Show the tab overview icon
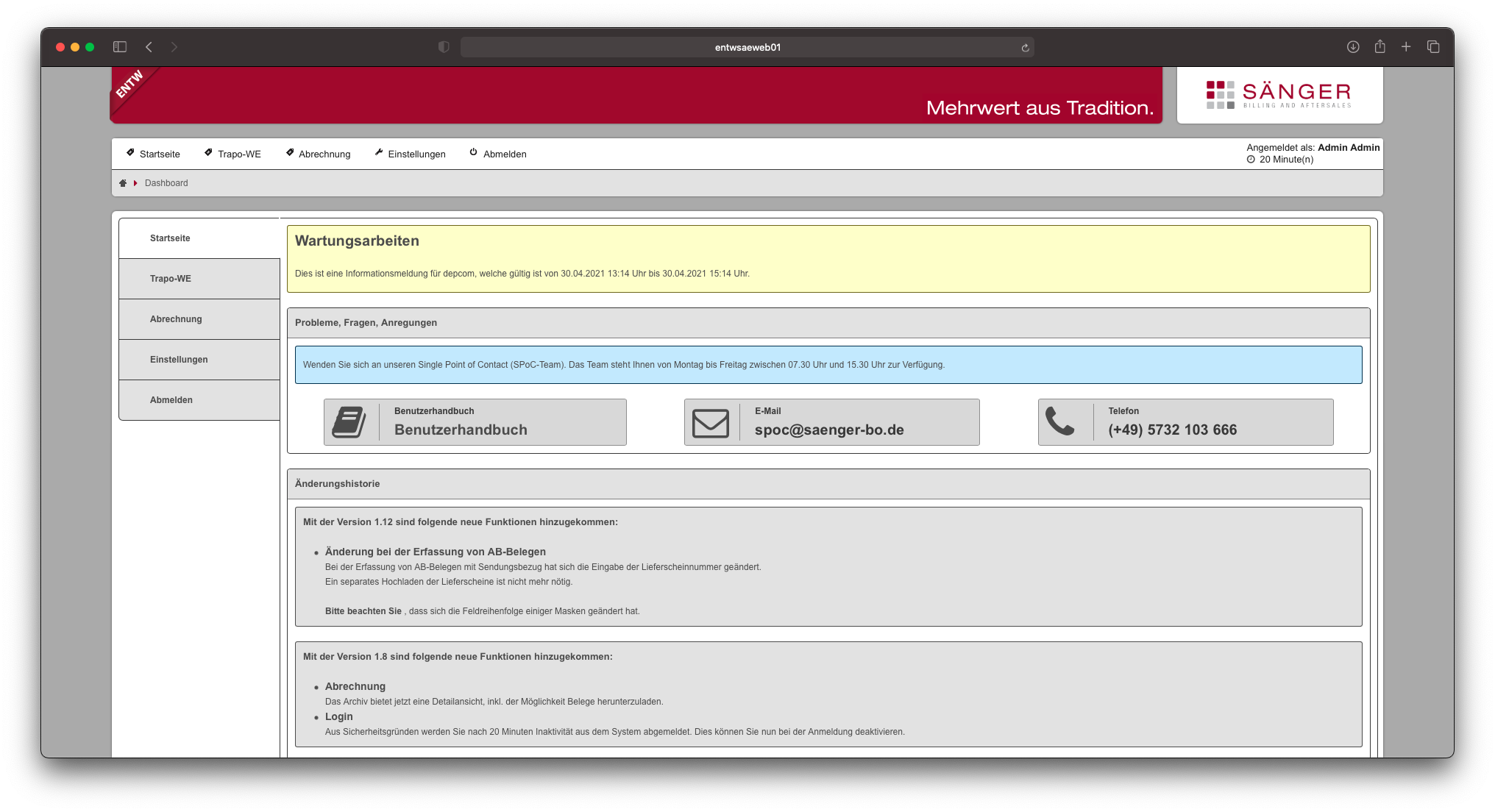1495x812 pixels. pyautogui.click(x=1433, y=47)
